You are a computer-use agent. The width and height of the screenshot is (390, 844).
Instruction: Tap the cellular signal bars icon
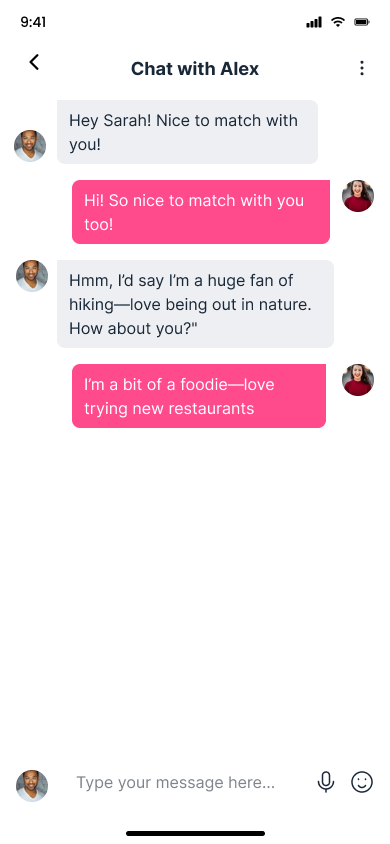(x=314, y=22)
